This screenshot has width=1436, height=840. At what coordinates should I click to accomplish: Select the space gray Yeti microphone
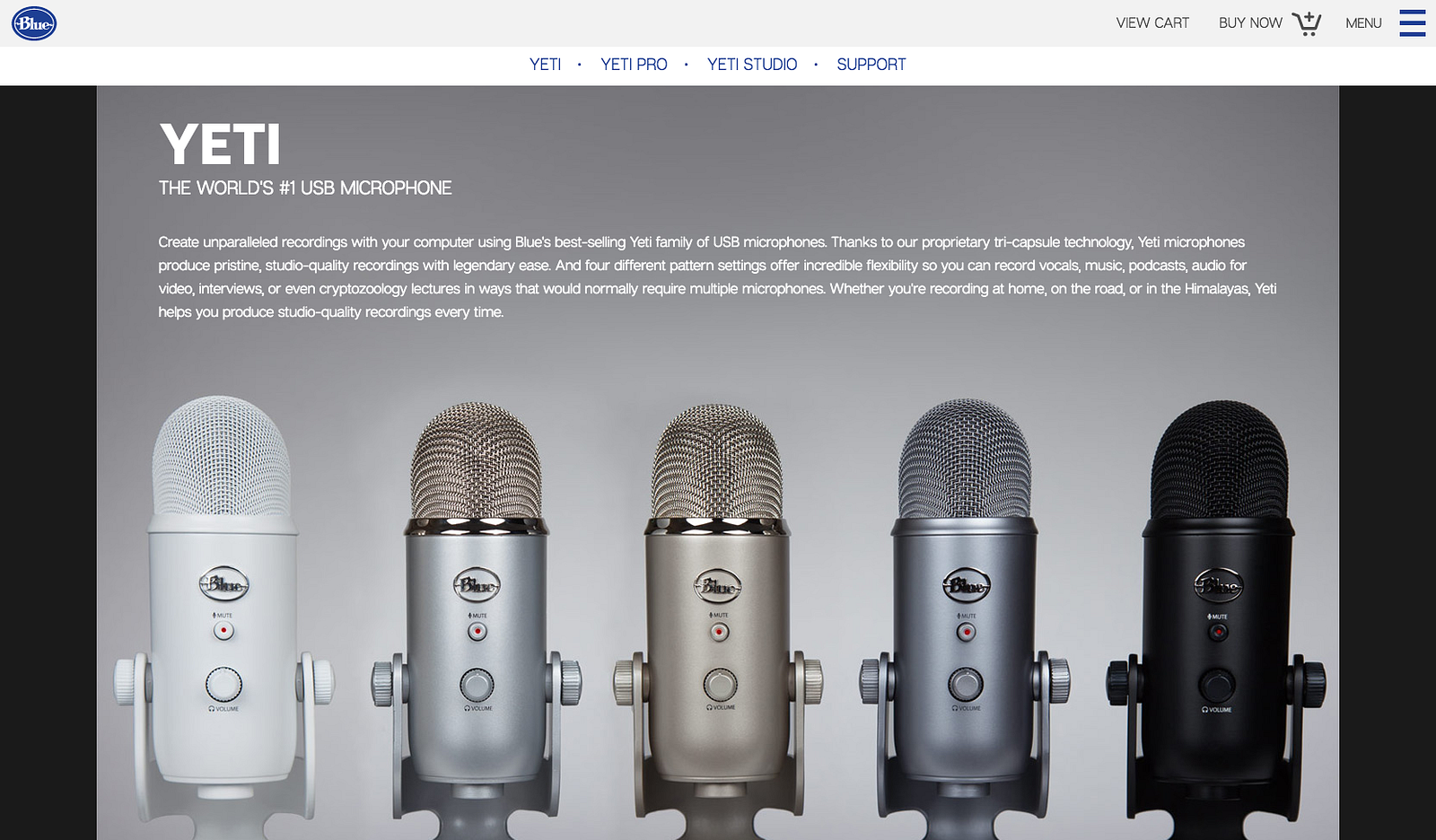[965, 619]
